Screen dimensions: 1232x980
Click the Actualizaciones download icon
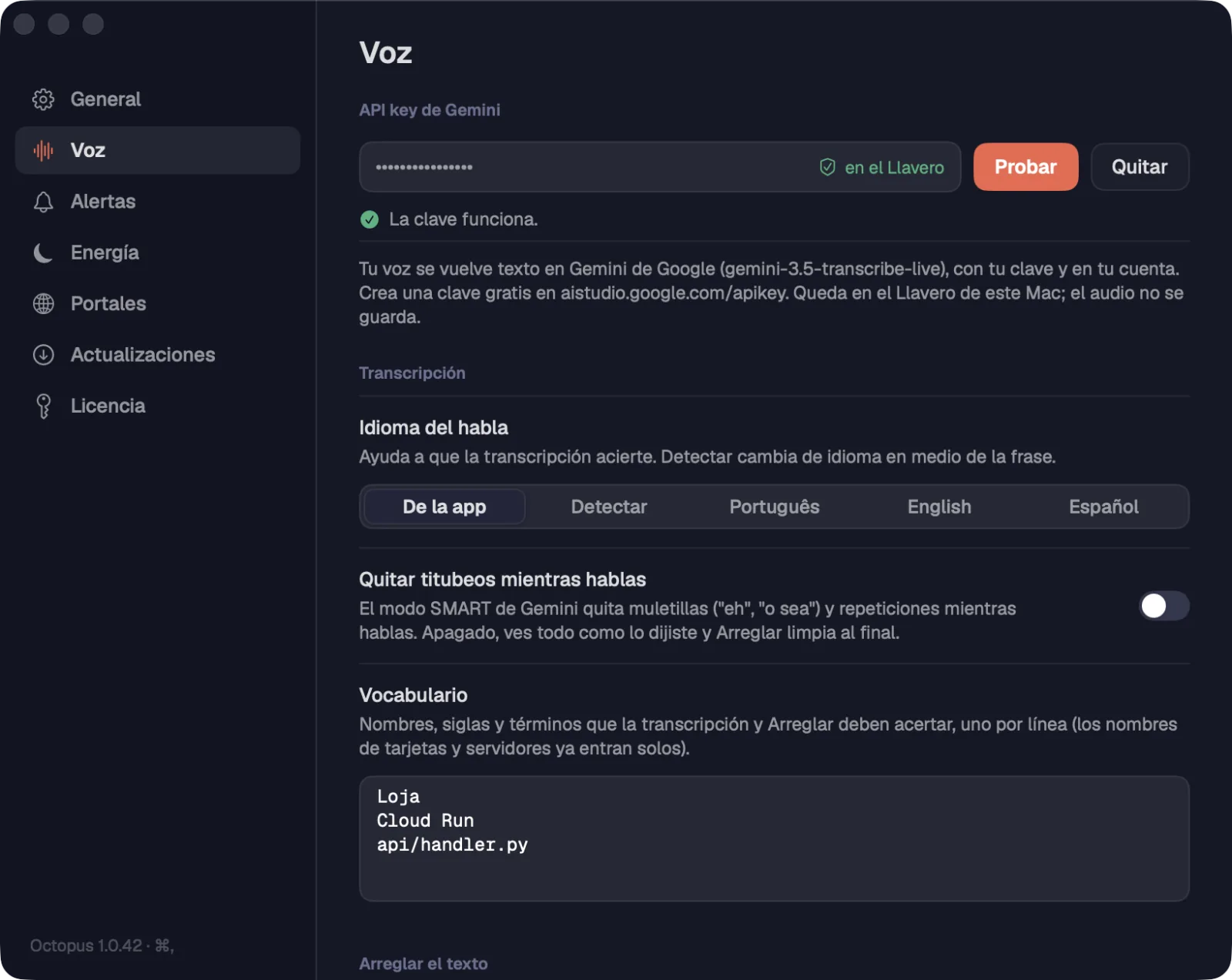pos(43,355)
